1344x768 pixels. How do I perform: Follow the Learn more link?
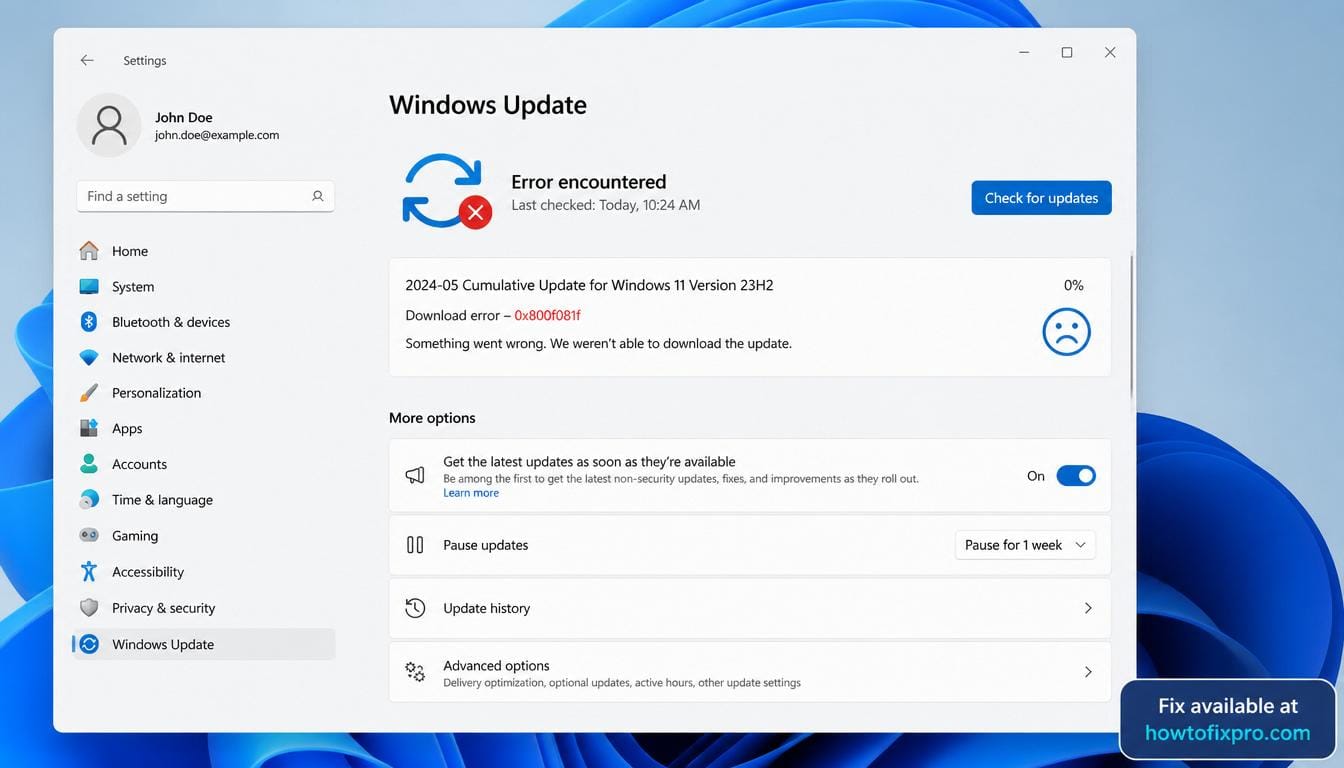[x=471, y=493]
